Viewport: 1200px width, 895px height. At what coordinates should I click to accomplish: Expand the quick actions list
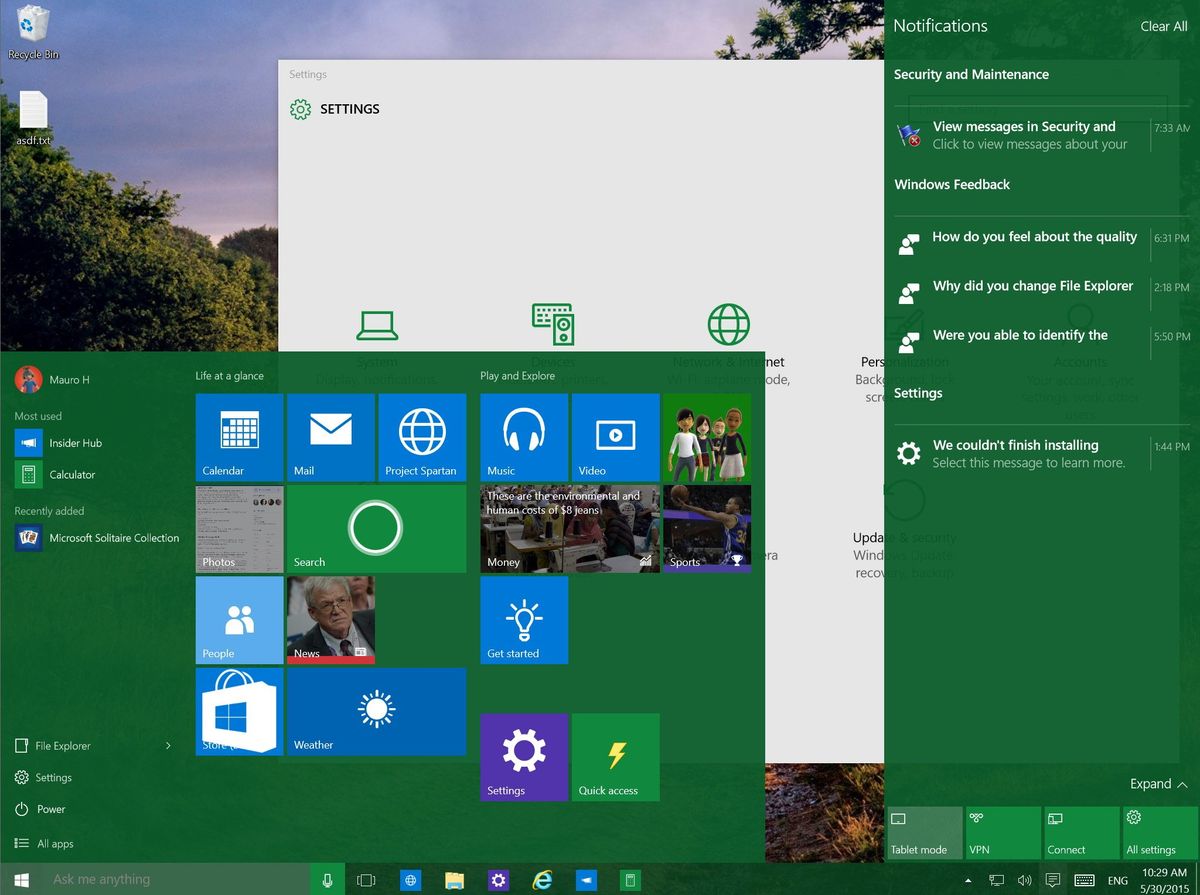(1157, 784)
